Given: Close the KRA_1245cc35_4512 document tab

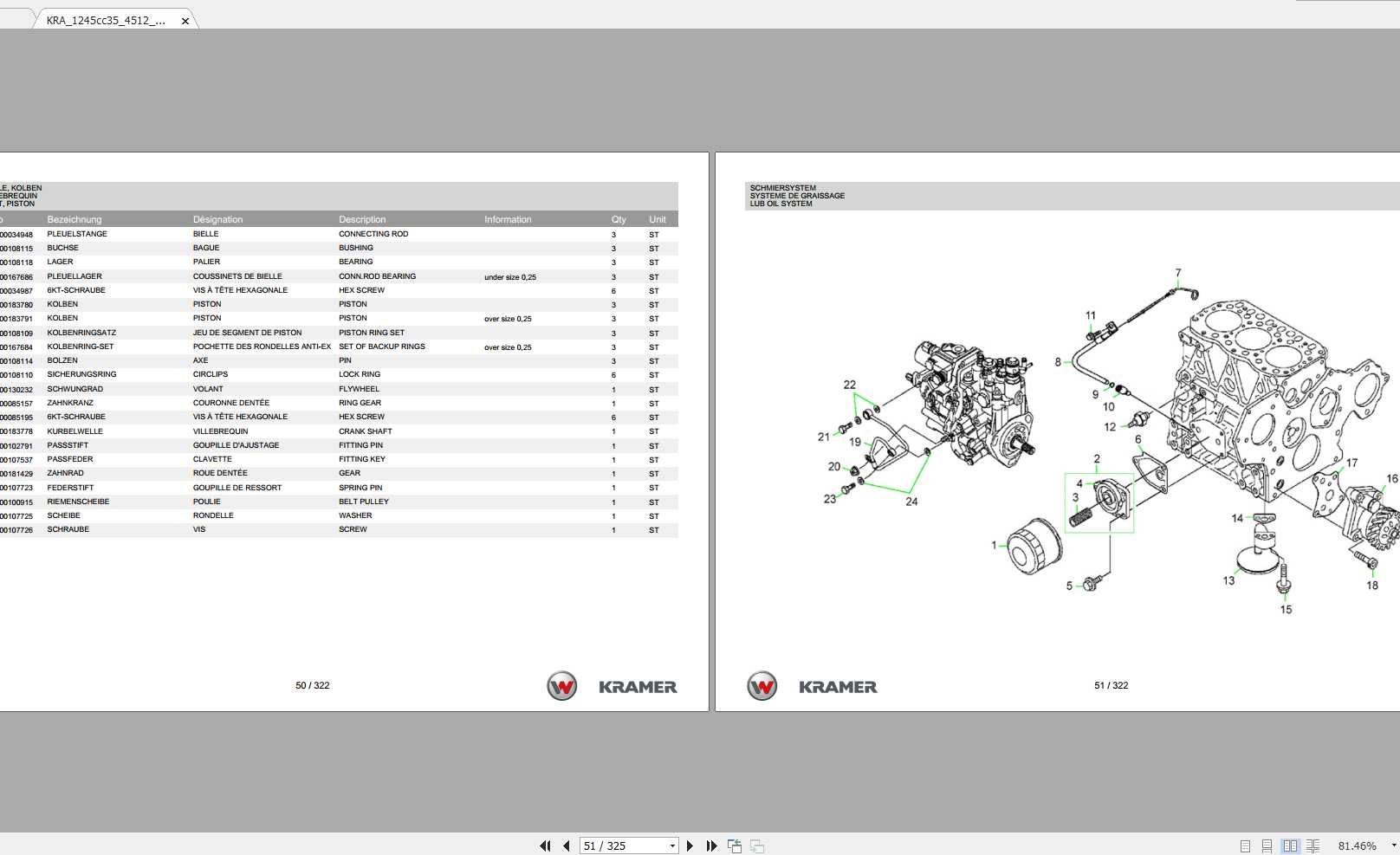Looking at the screenshot, I should tap(185, 21).
